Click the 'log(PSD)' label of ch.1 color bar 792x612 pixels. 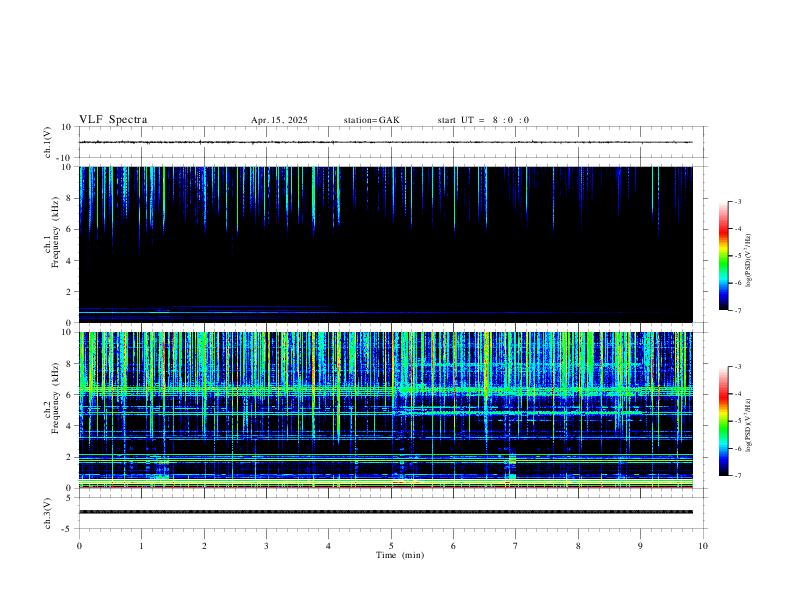tap(748, 261)
